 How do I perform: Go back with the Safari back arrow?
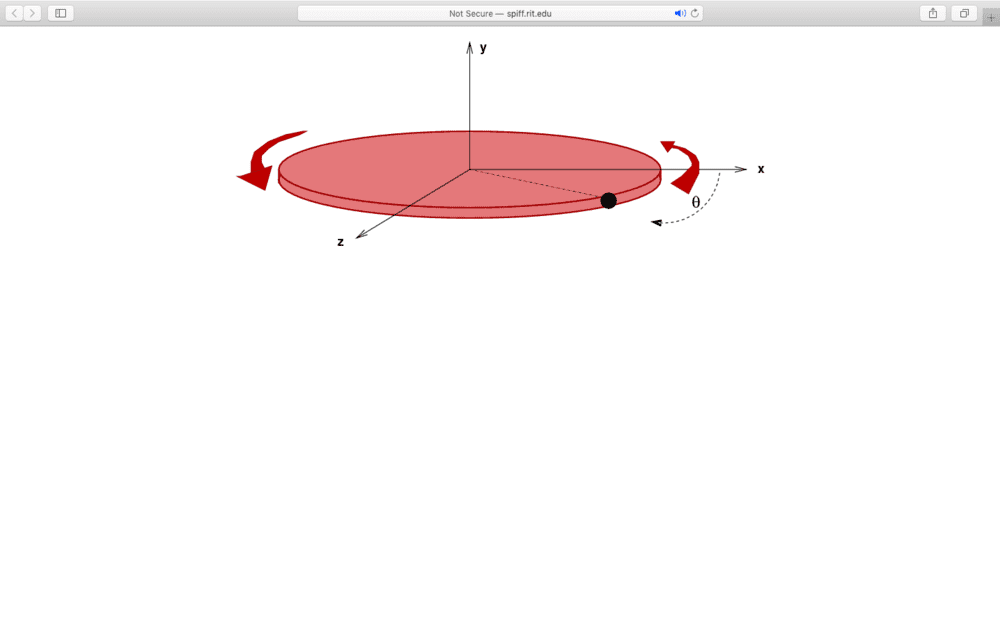pos(15,13)
